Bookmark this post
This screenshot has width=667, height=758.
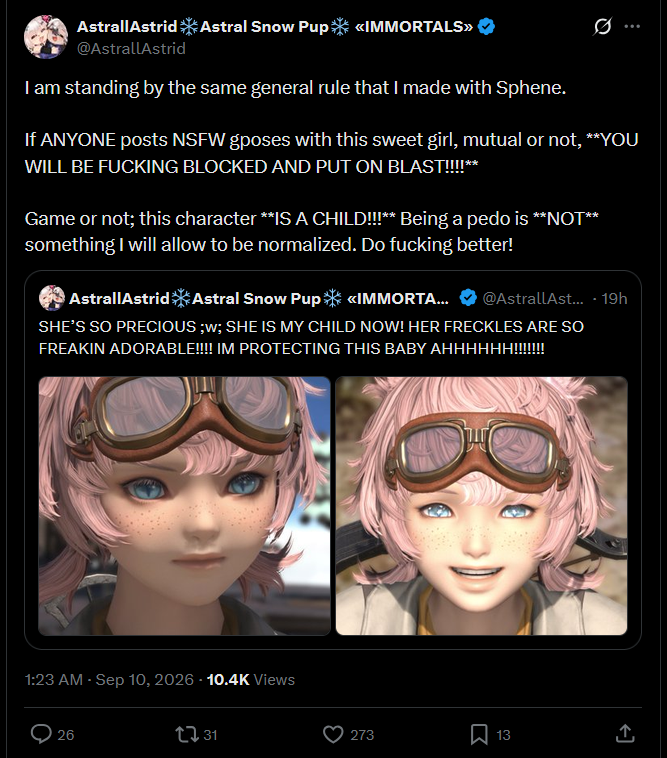(479, 734)
